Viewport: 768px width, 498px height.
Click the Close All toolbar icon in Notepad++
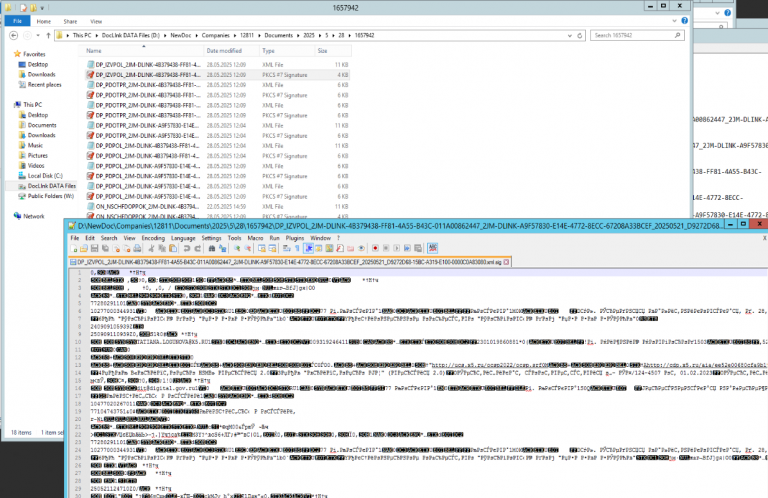[126, 248]
